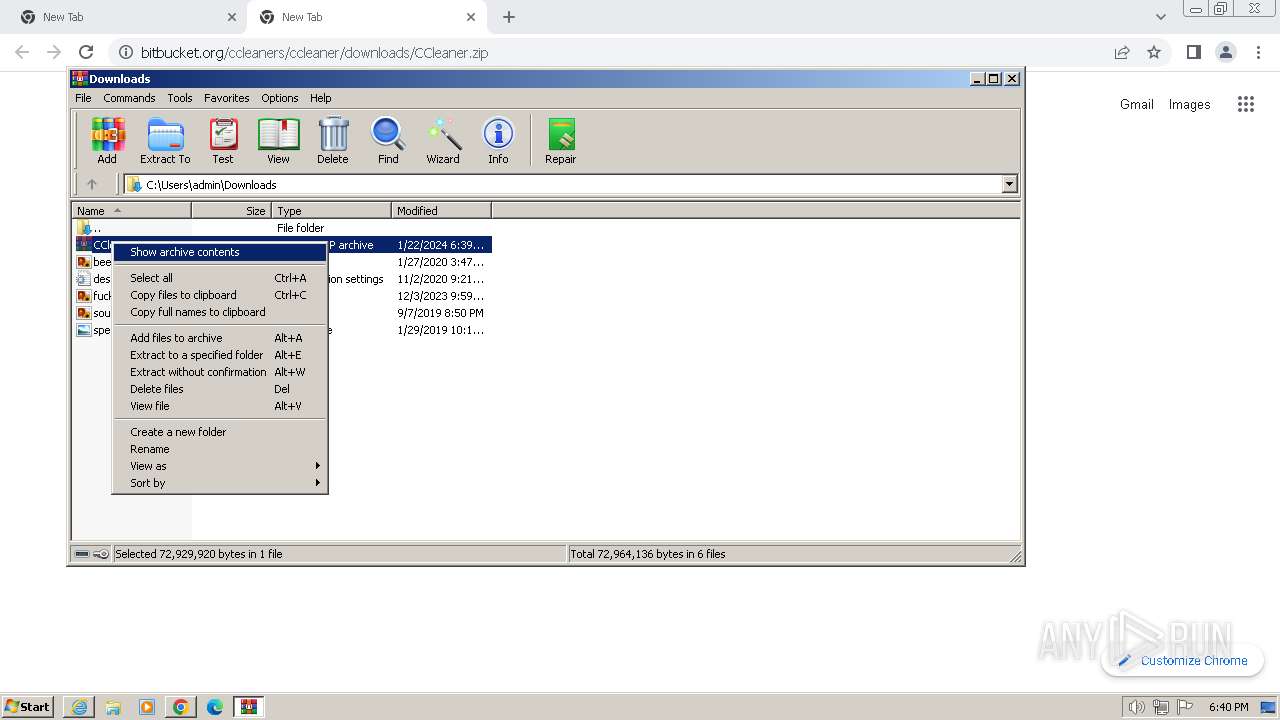This screenshot has width=1280, height=720.
Task: Open the Gmail link
Action: pos(1137,104)
